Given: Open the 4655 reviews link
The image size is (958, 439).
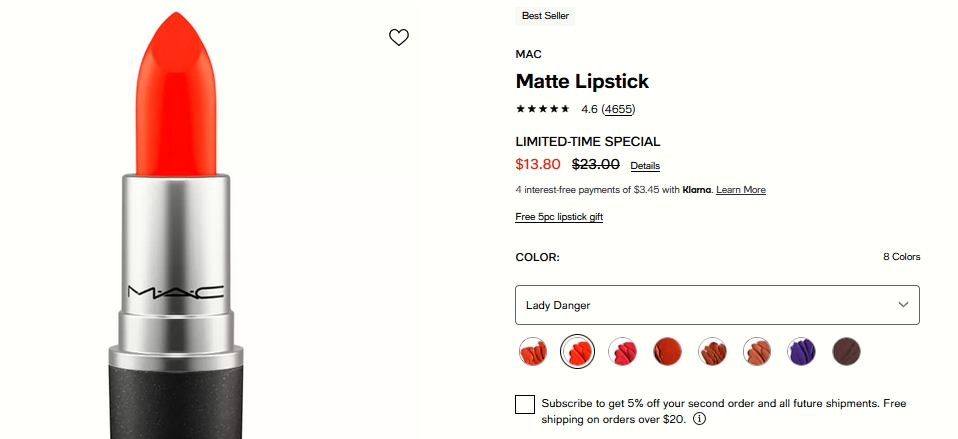Looking at the screenshot, I should pyautogui.click(x=618, y=109).
